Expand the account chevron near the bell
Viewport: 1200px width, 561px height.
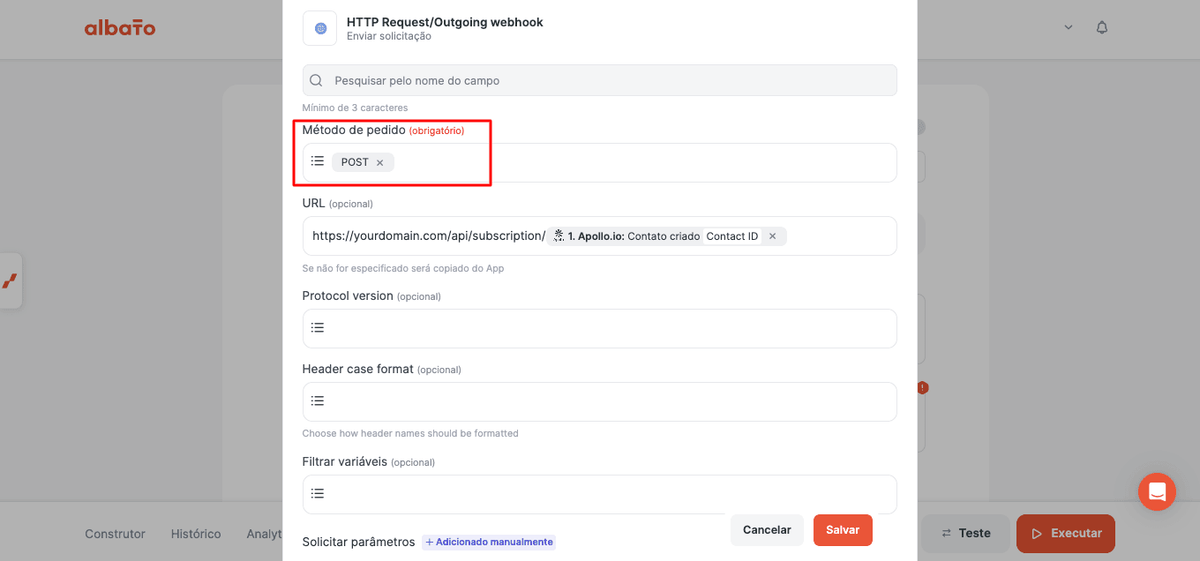(x=1068, y=27)
